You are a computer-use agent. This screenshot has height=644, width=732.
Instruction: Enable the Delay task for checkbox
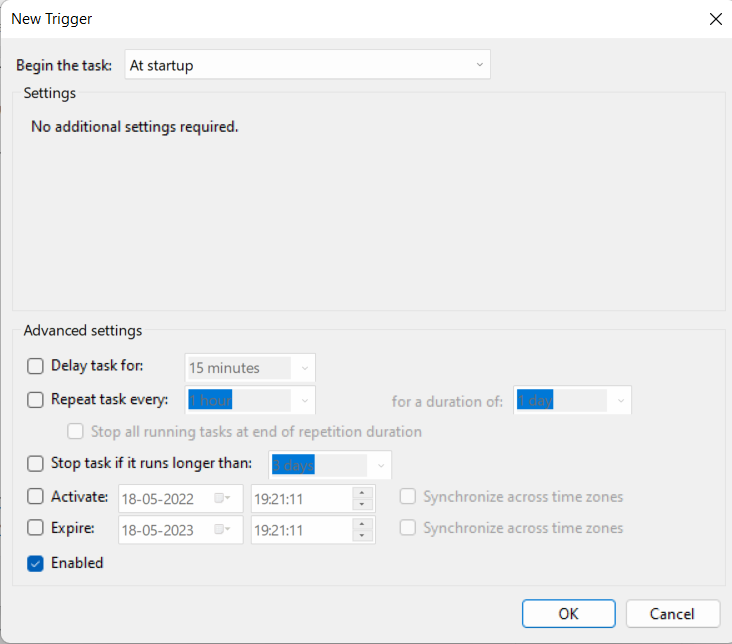[35, 366]
